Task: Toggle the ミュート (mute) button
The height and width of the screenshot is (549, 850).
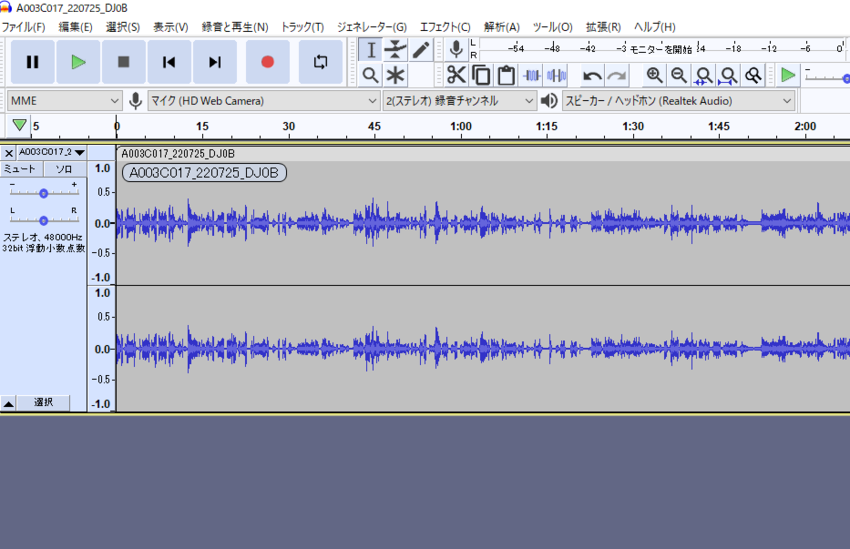Action: (21, 169)
